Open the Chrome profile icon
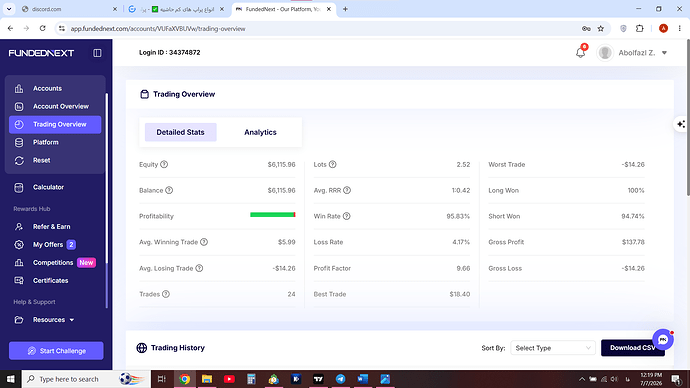Image resolution: width=690 pixels, height=388 pixels. (663, 29)
